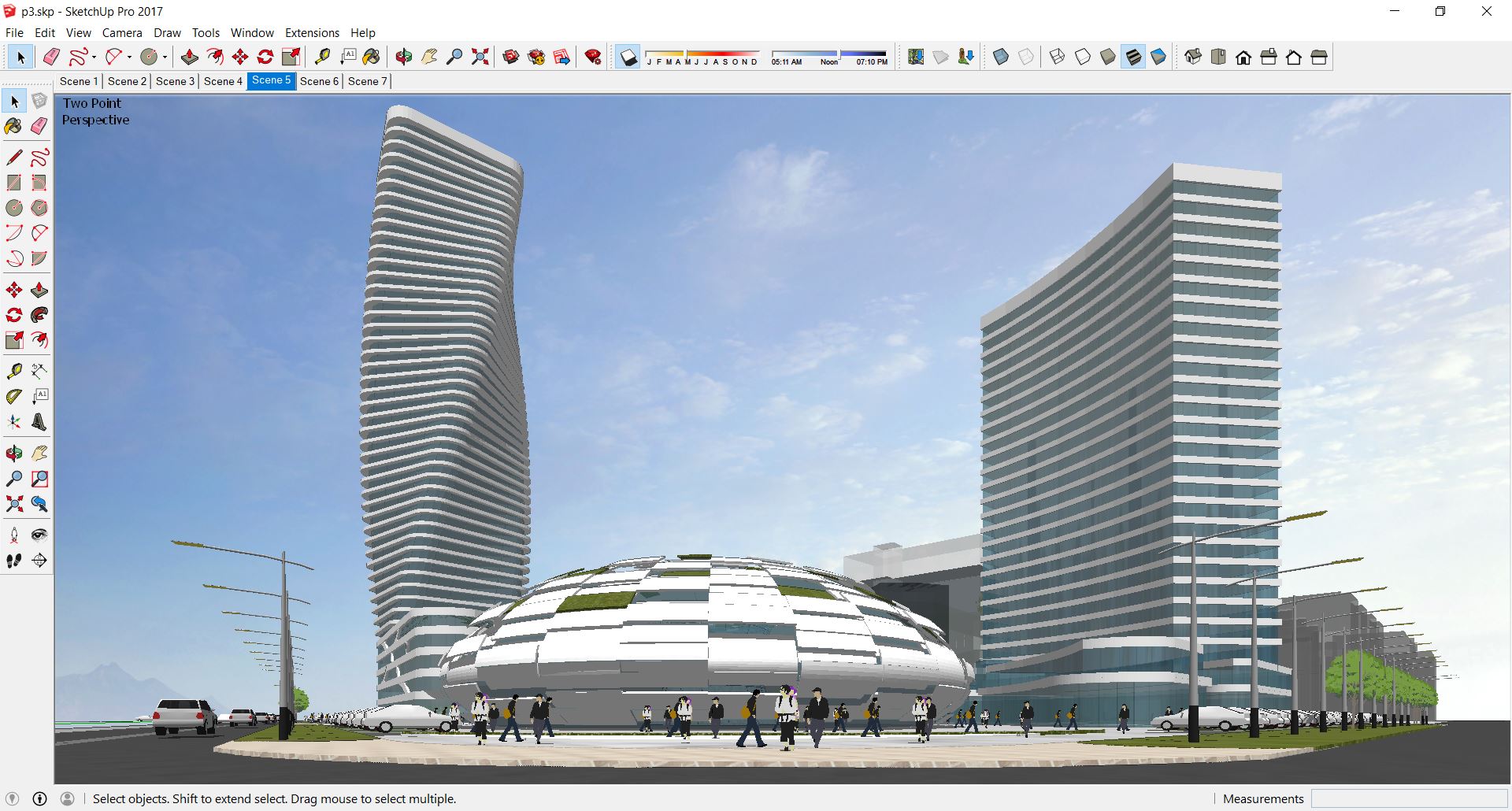Open the Extensions menu

point(312,33)
